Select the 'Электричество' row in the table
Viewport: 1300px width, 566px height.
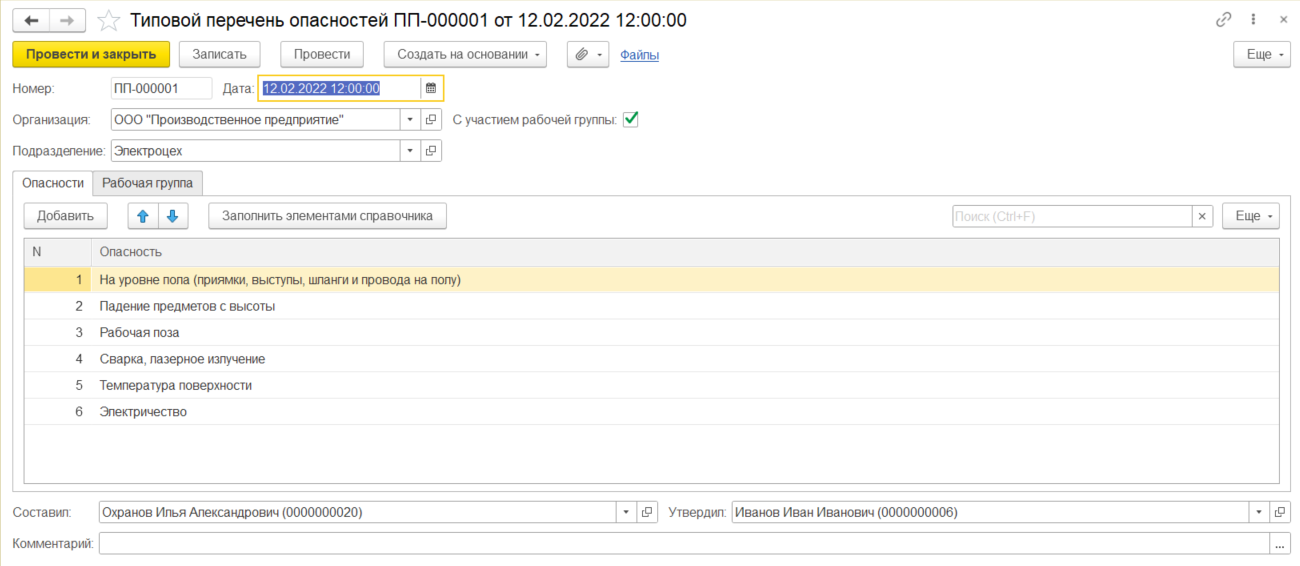[x=652, y=411]
